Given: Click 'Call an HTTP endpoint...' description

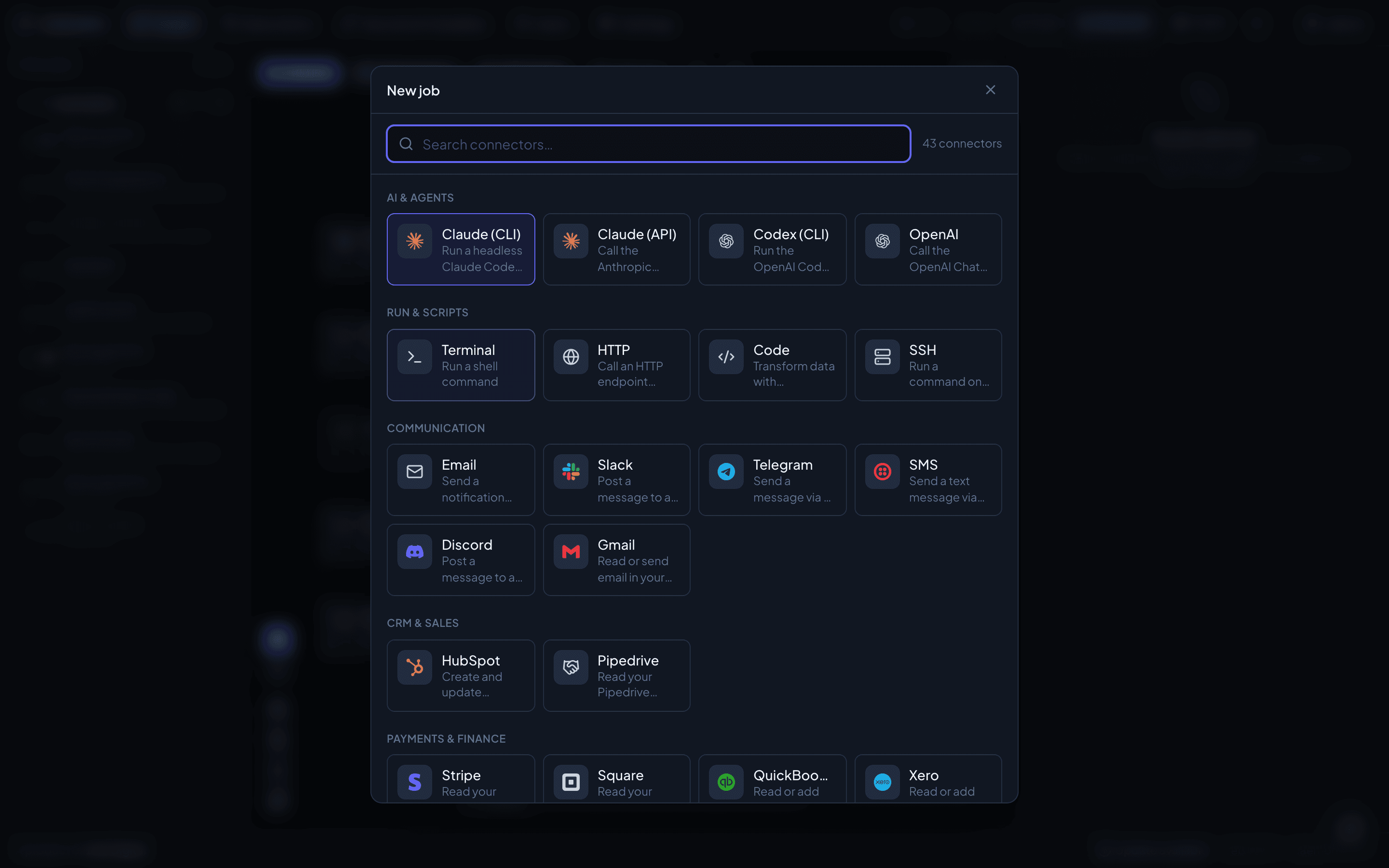Looking at the screenshot, I should click(x=630, y=374).
